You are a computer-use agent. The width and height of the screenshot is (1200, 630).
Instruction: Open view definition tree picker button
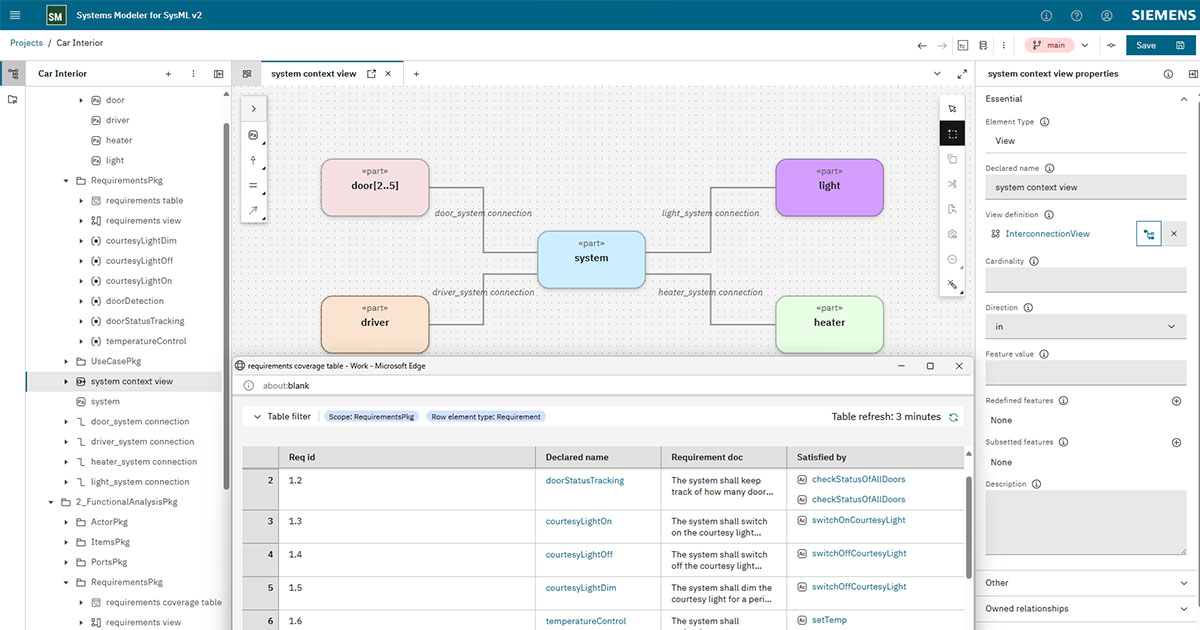1149,234
